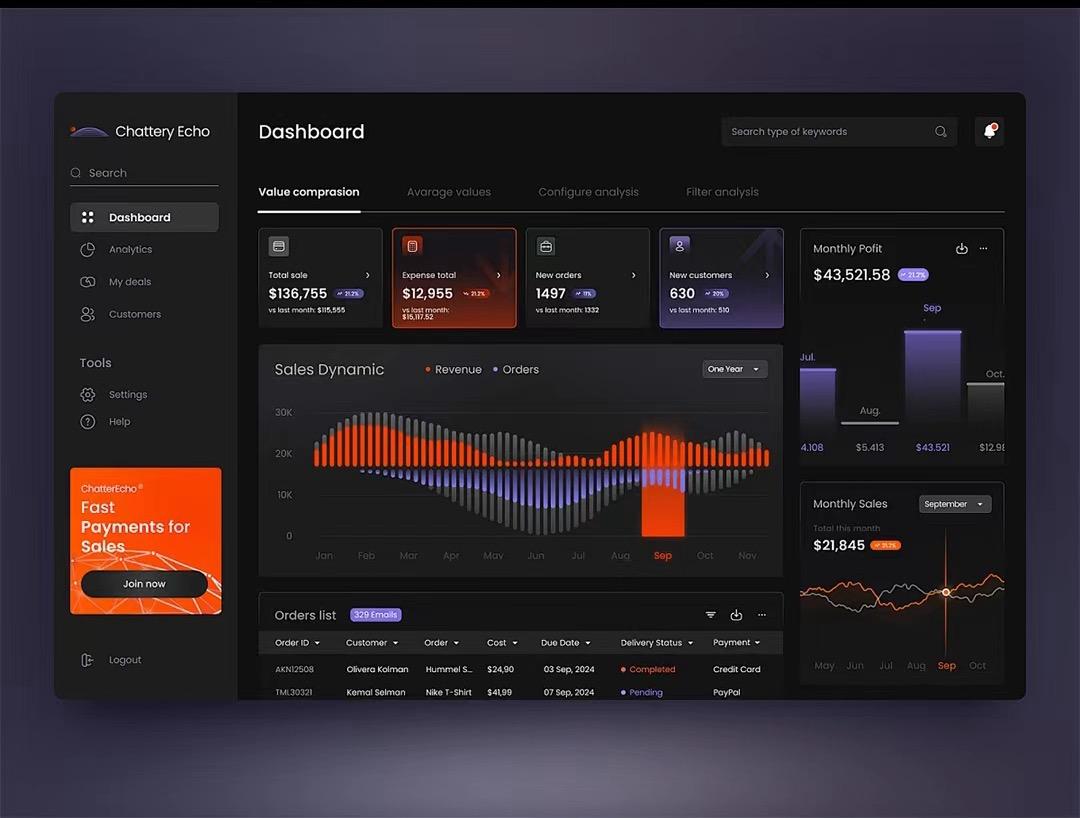Click the Total sale card icon
1080x818 pixels.
point(279,246)
